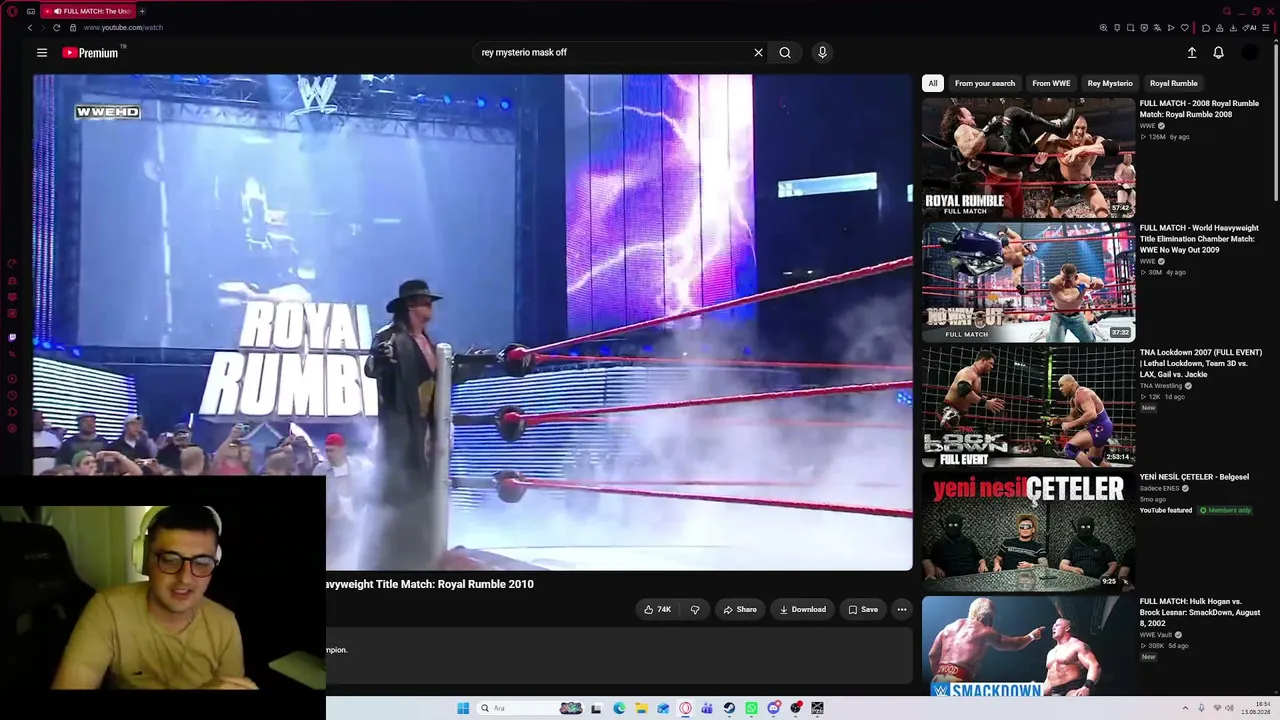1280x720 pixels.
Task: Add page to bookmarks with heart icon
Action: pos(1185,28)
